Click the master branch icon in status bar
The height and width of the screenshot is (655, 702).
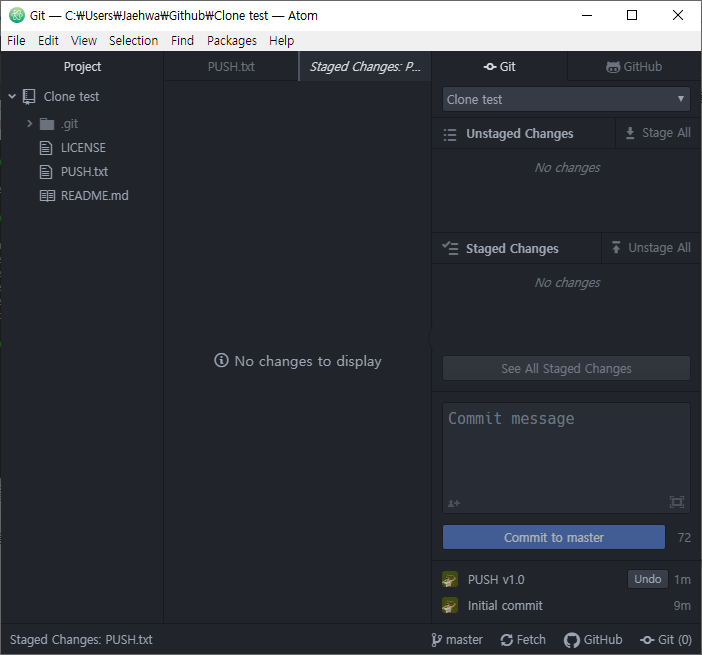point(436,640)
